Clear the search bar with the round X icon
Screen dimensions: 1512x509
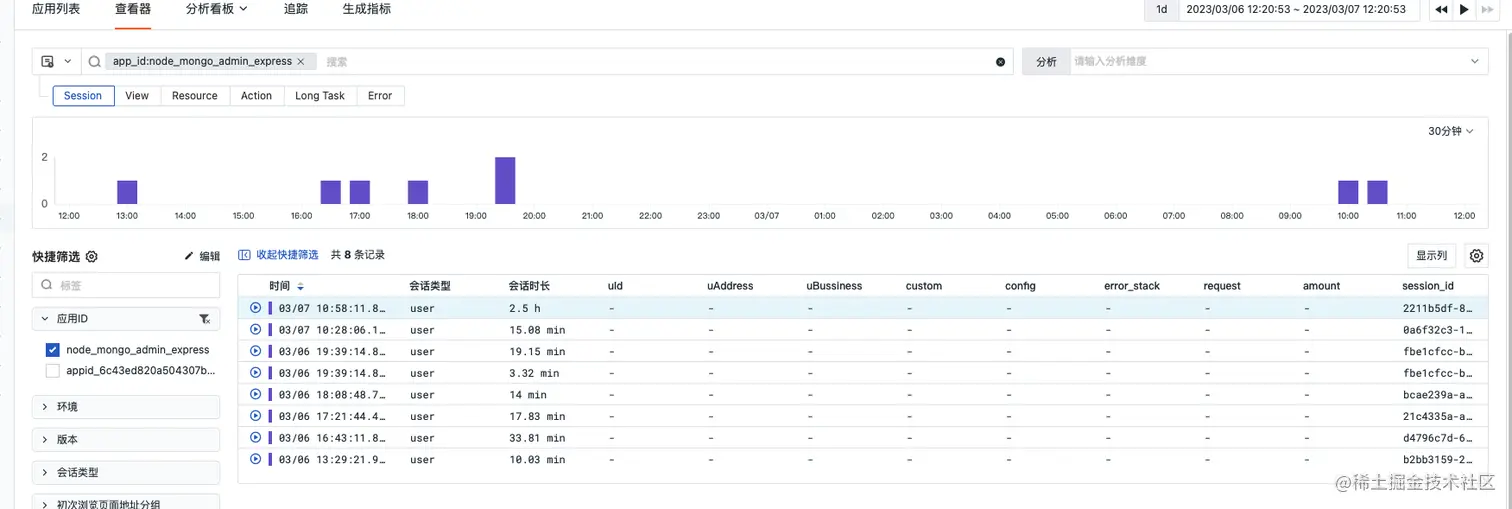(x=1000, y=62)
